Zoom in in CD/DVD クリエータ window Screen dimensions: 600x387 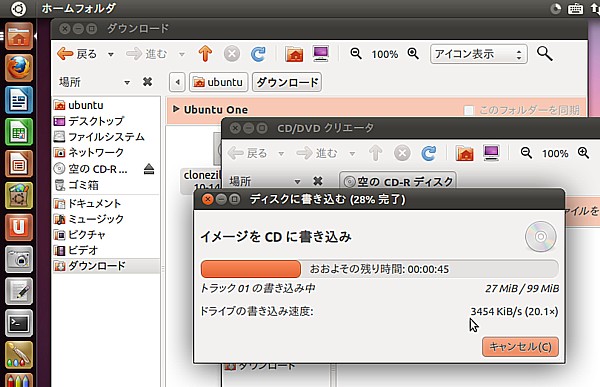coord(584,153)
